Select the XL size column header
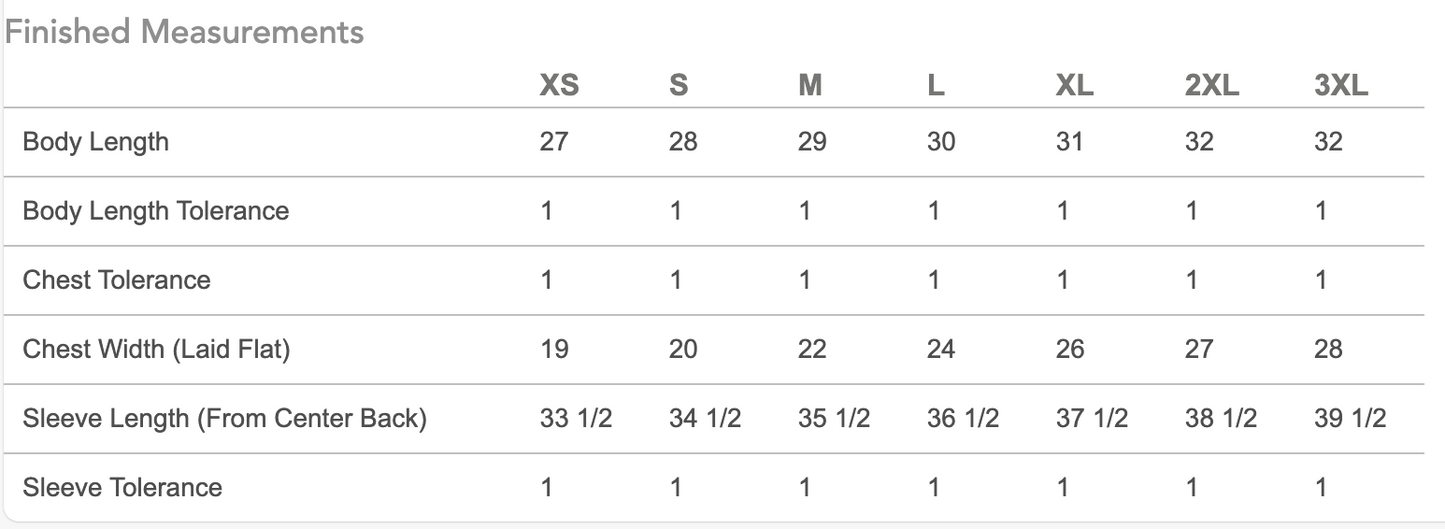 click(1075, 86)
